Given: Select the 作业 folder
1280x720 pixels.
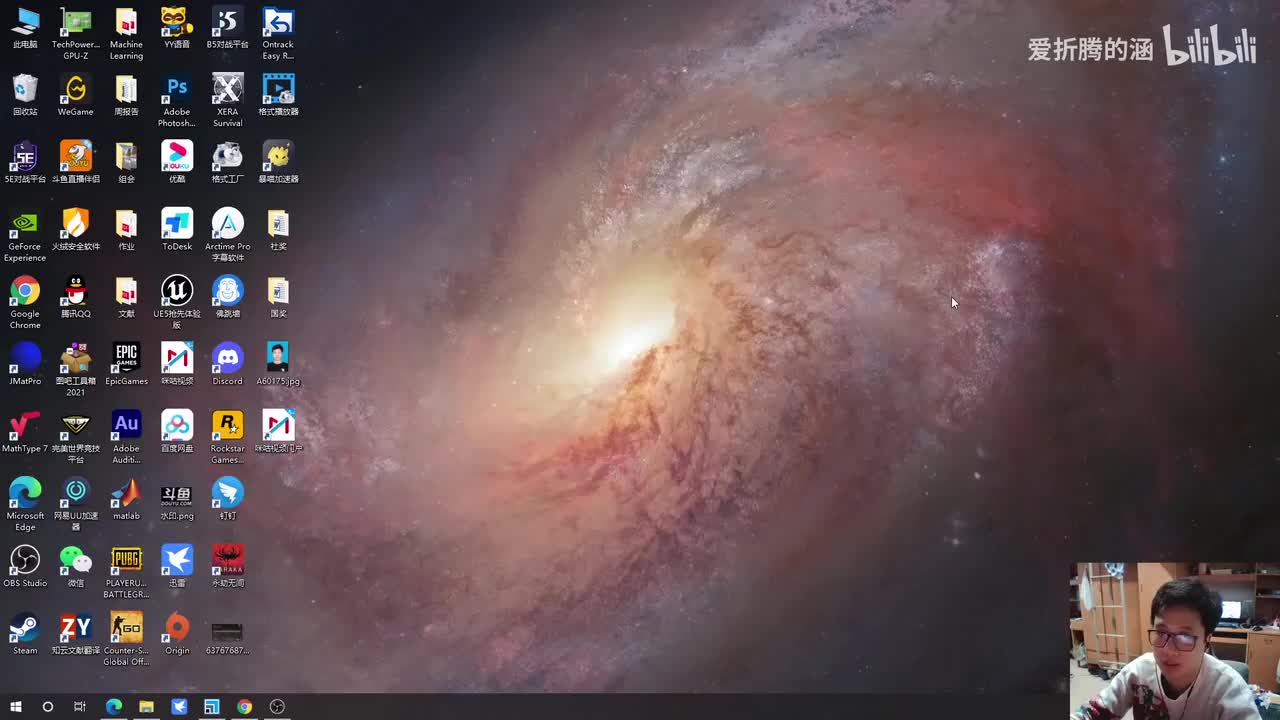Looking at the screenshot, I should point(126,230).
